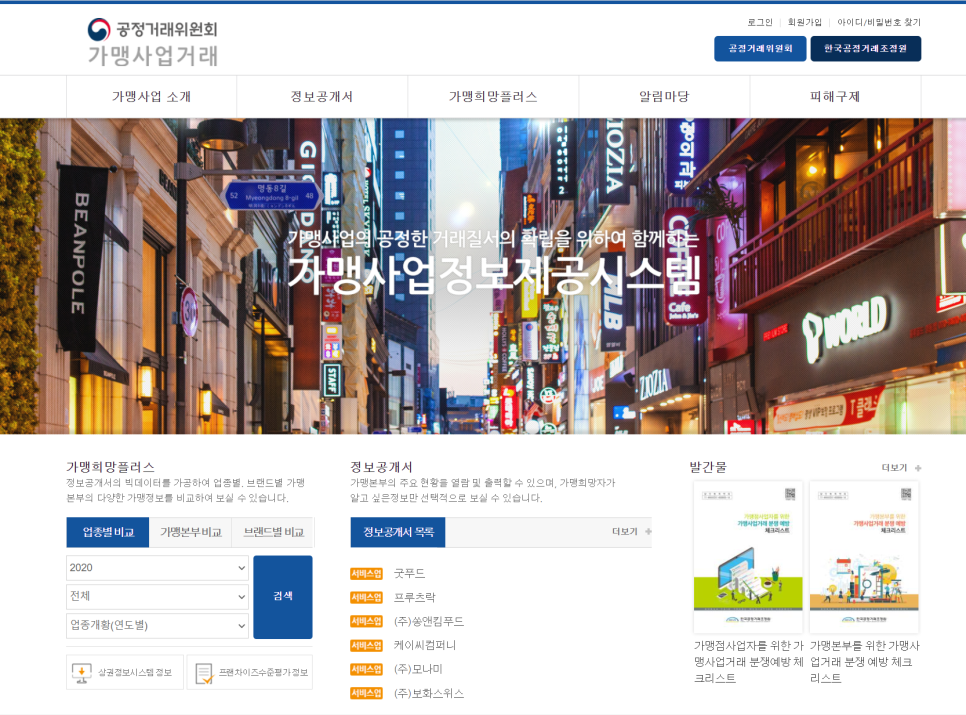Click the plus icon beside 발간물 더보기

coord(918,468)
